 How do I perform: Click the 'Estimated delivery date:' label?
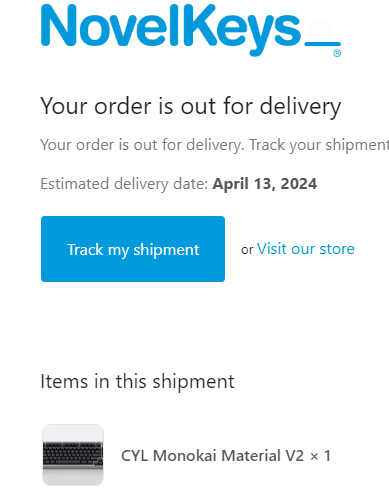(x=124, y=184)
